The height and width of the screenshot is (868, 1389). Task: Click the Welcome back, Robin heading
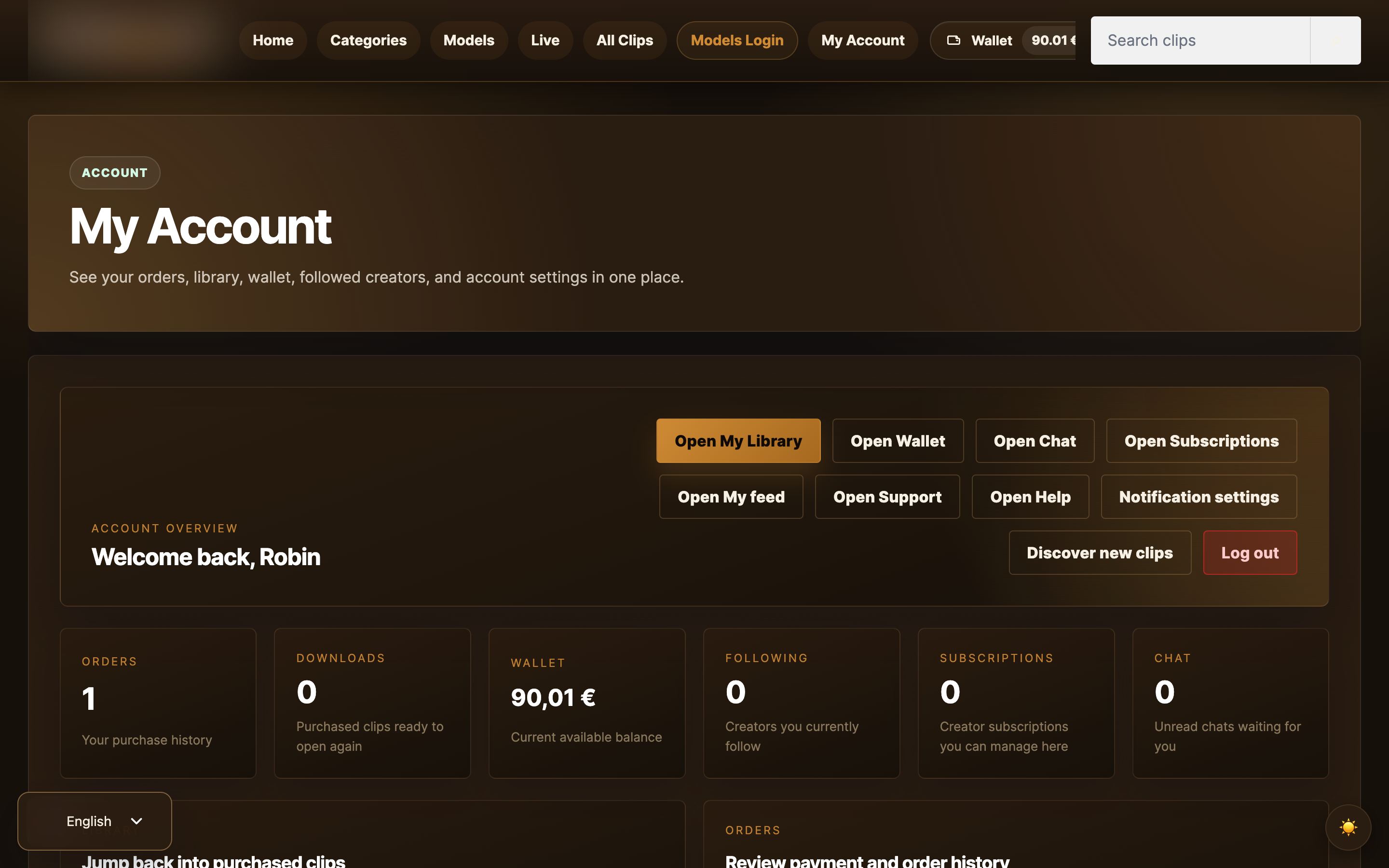point(206,557)
